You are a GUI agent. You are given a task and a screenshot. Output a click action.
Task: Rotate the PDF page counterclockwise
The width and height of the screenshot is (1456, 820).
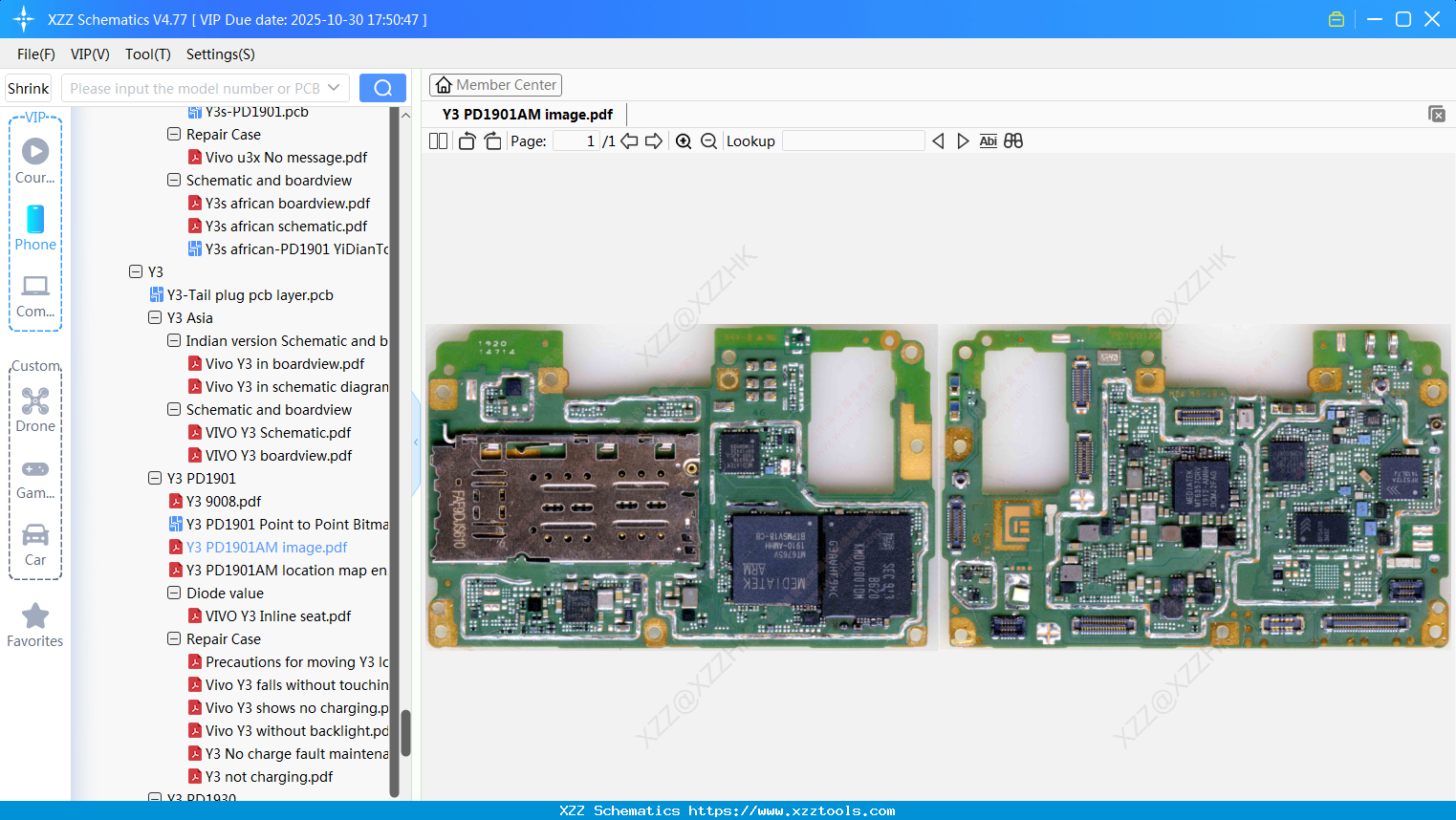click(466, 140)
